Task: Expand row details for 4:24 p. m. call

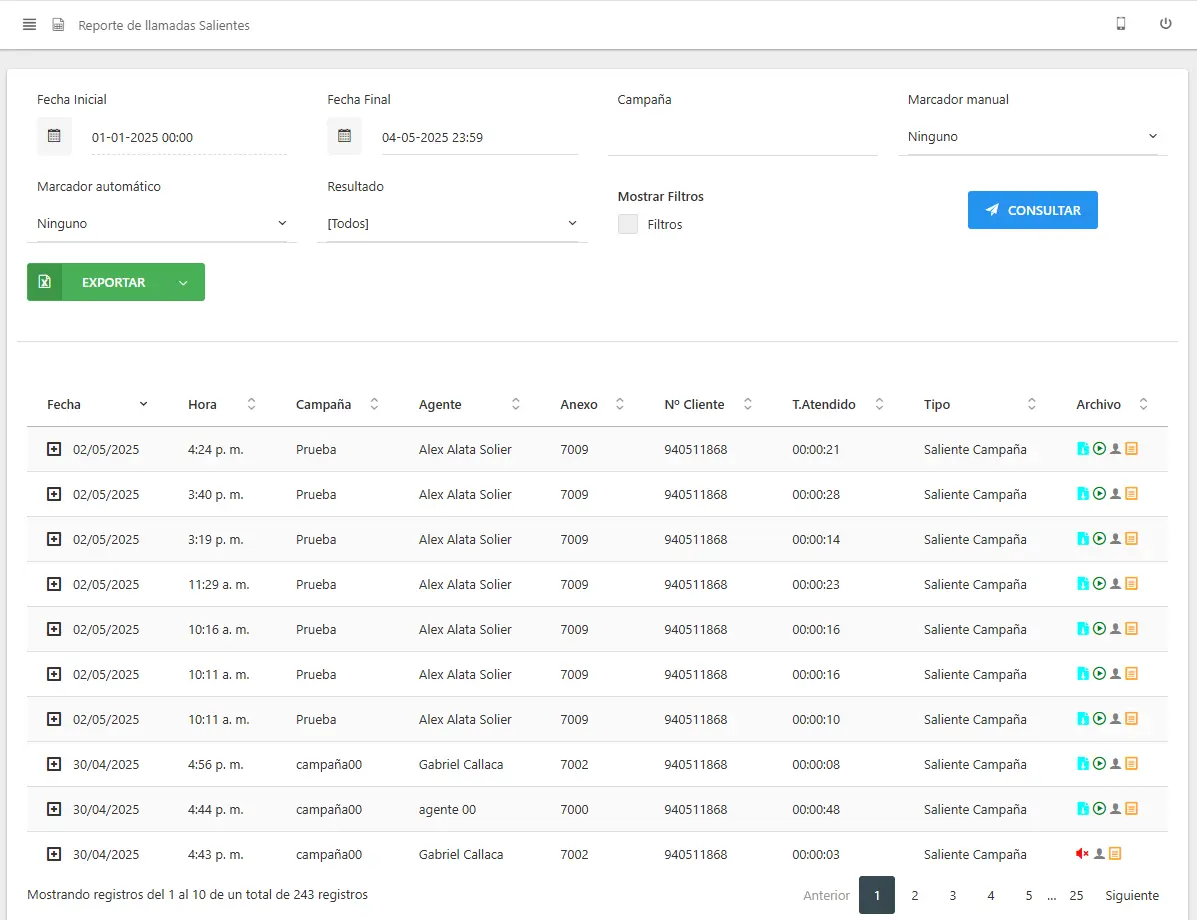Action: (54, 449)
